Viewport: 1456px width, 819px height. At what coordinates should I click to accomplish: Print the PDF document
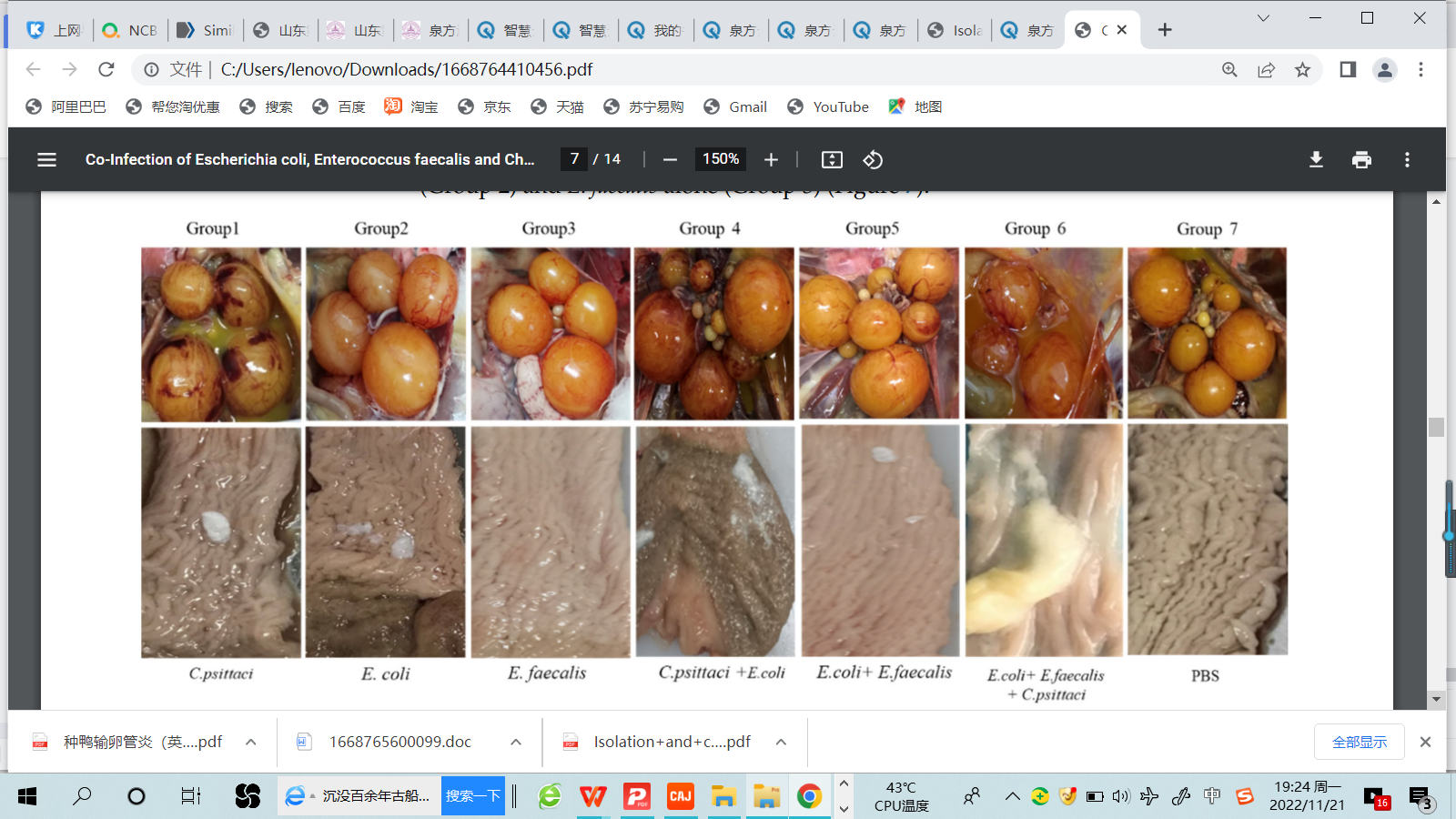[1361, 159]
